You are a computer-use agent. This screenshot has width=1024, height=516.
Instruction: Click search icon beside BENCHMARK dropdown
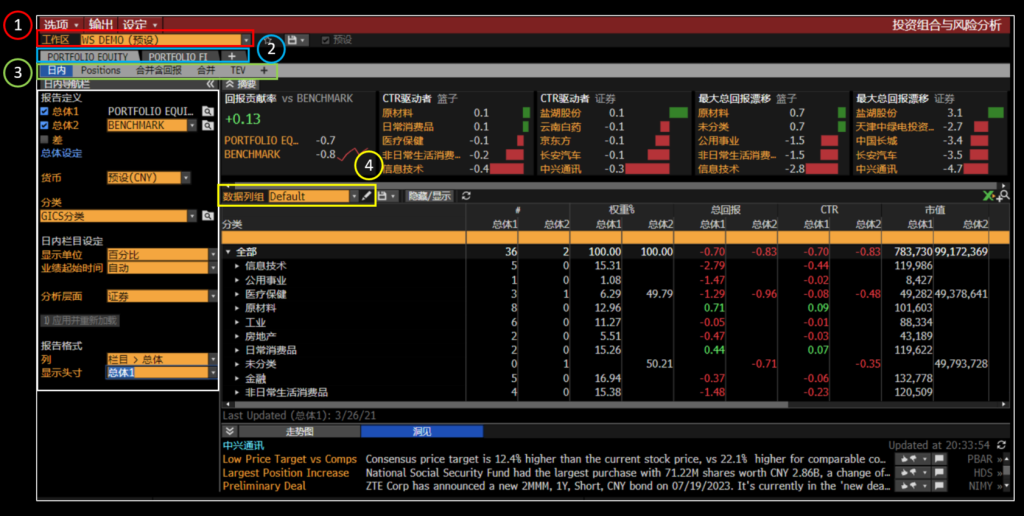click(x=208, y=125)
